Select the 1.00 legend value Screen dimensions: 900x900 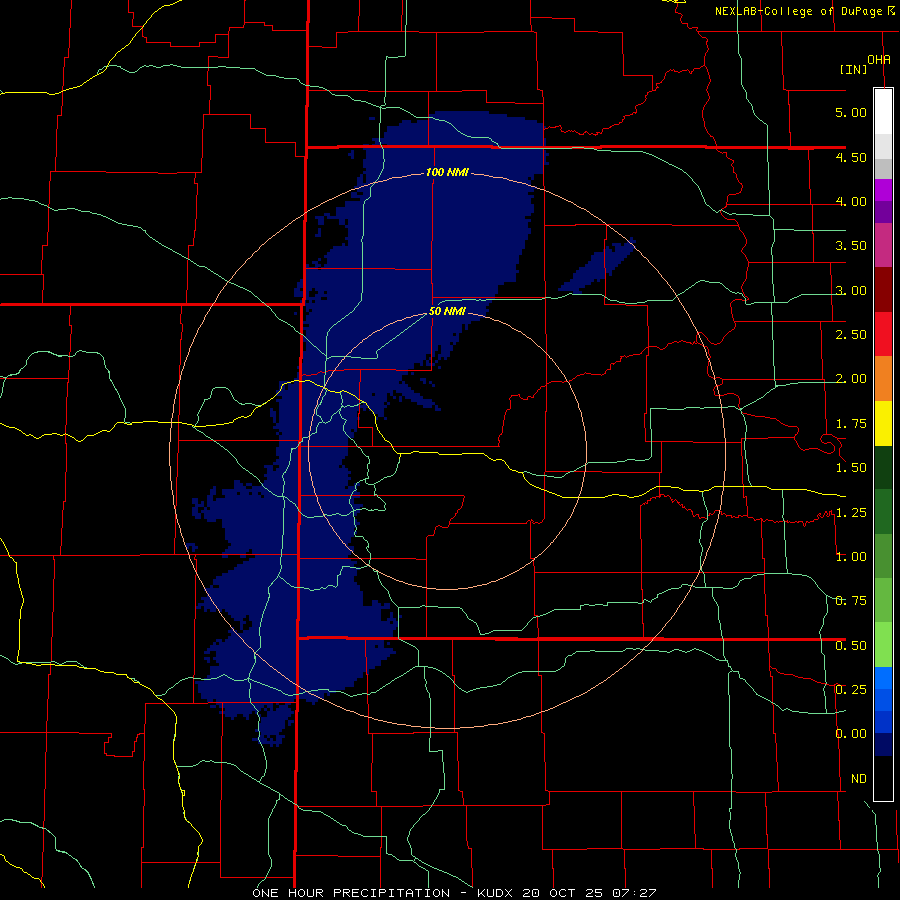pos(851,557)
